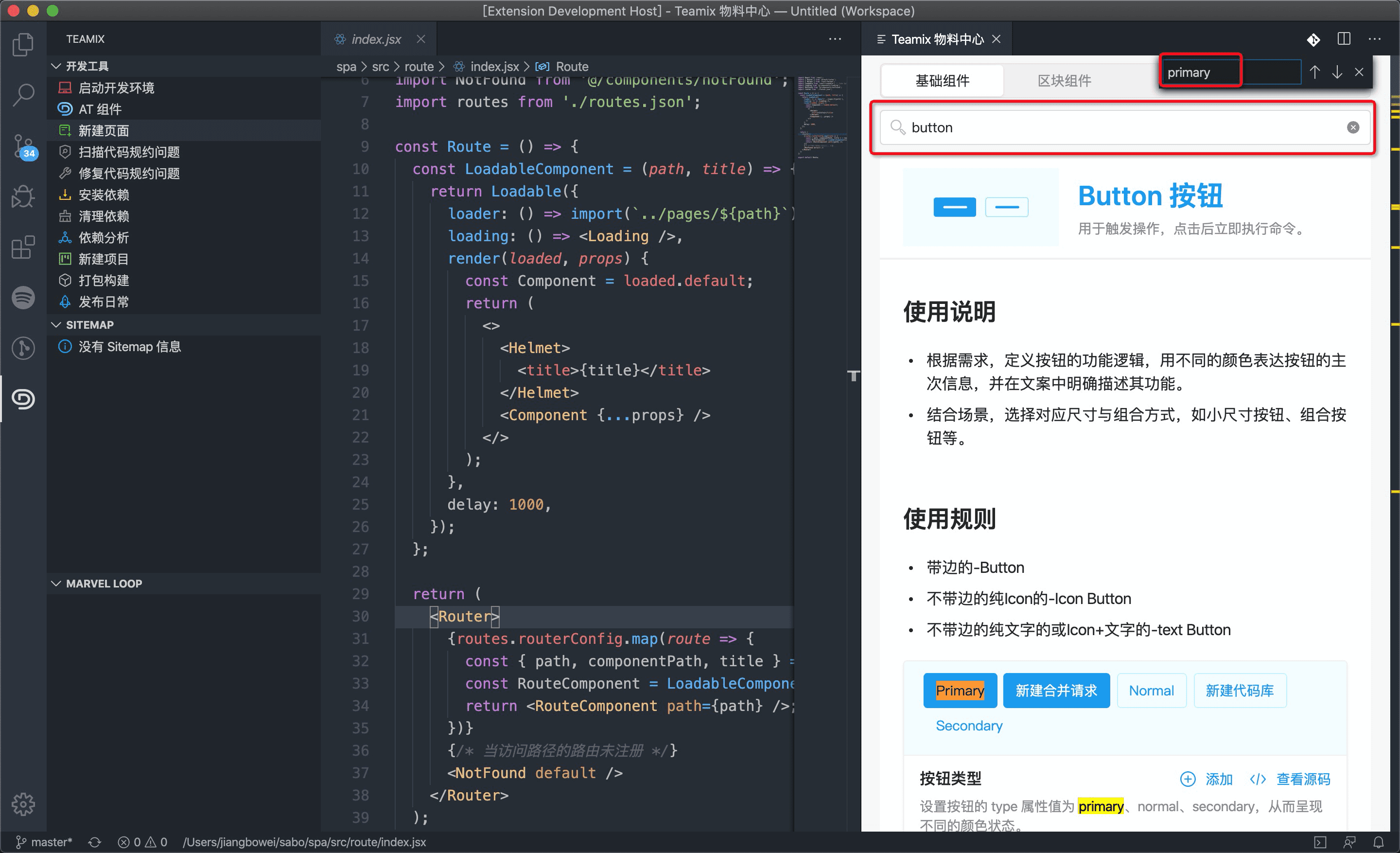Click the sync changes icon in status bar
This screenshot has width=1400, height=853.
click(95, 842)
